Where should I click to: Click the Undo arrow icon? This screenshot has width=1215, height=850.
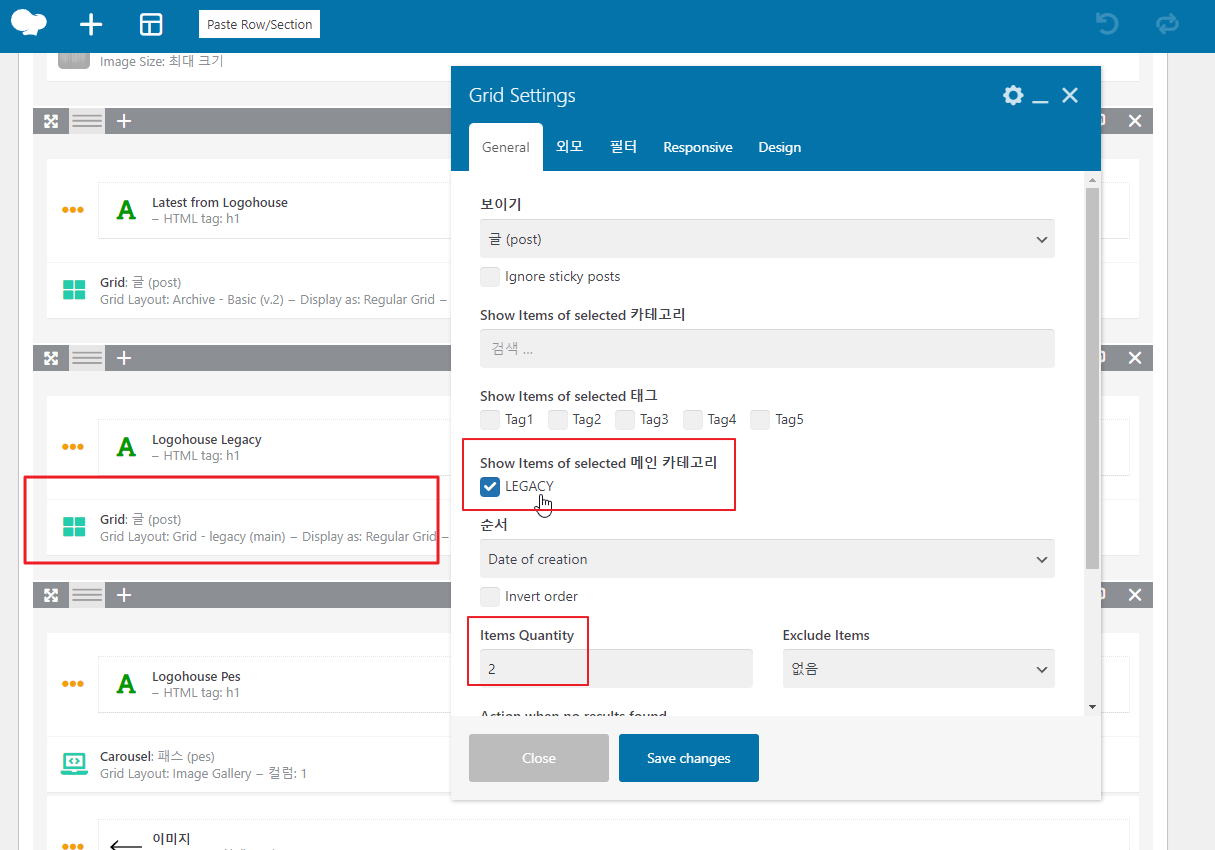[x=1107, y=24]
